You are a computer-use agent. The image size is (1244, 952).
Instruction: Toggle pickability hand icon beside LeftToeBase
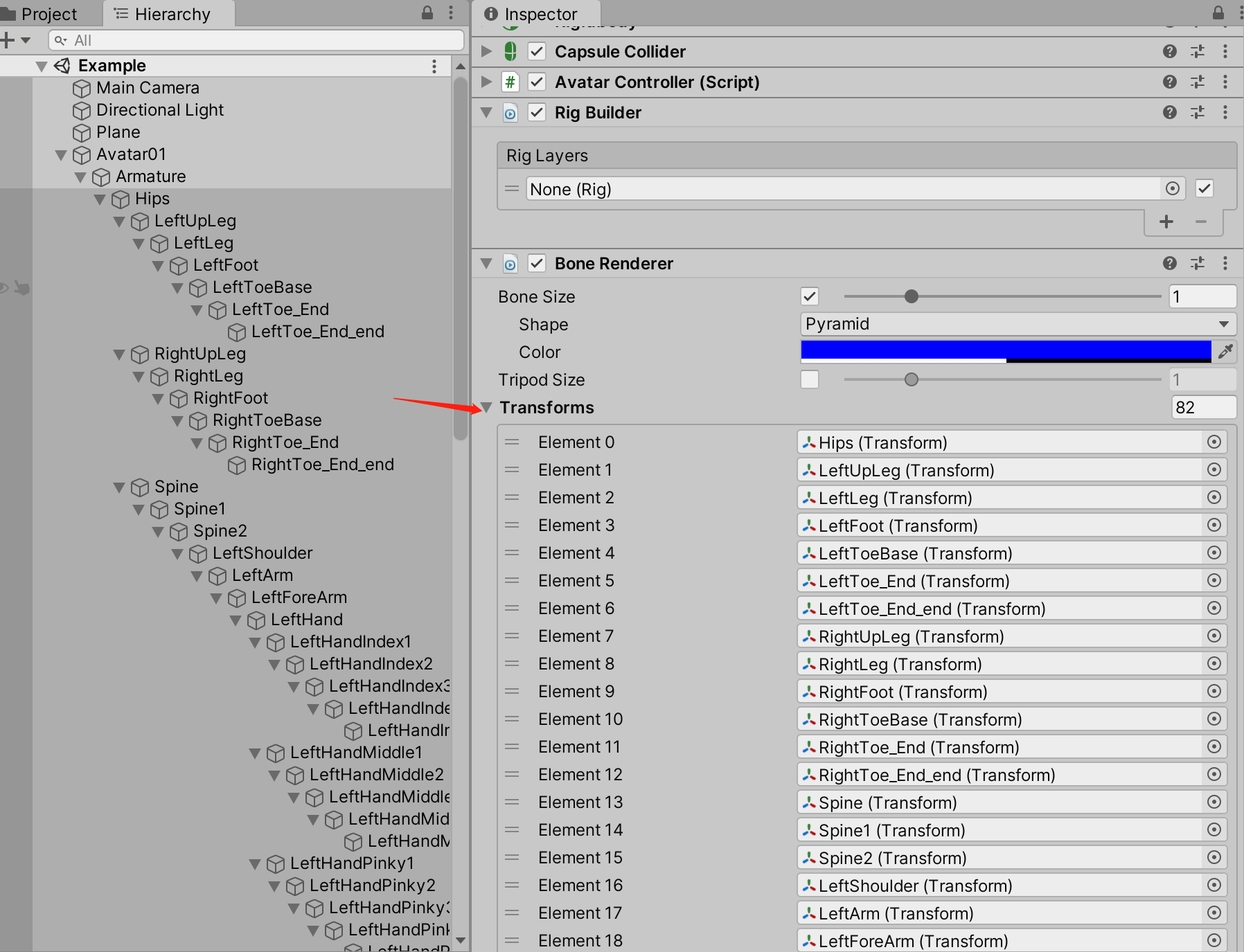(x=22, y=287)
